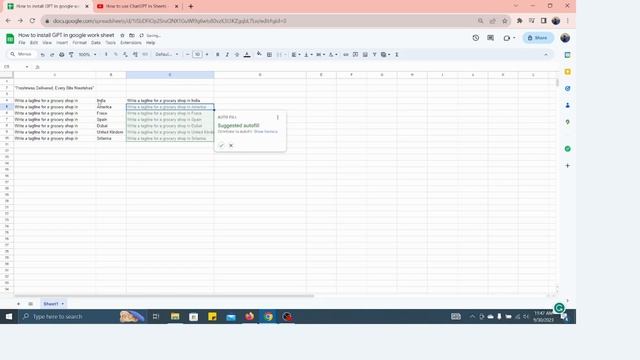640x360 pixels.
Task: Toggle bold formatting
Action: [x=218, y=54]
